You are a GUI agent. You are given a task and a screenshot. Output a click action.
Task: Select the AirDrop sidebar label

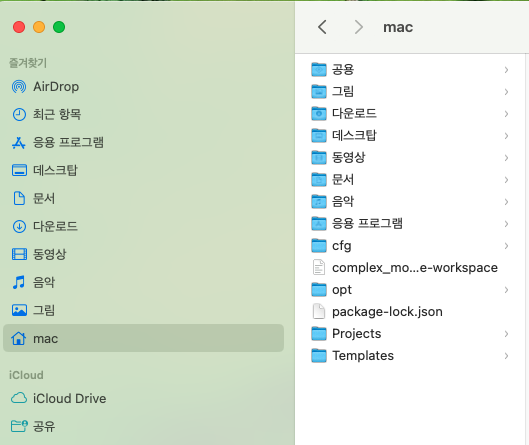pos(56,87)
